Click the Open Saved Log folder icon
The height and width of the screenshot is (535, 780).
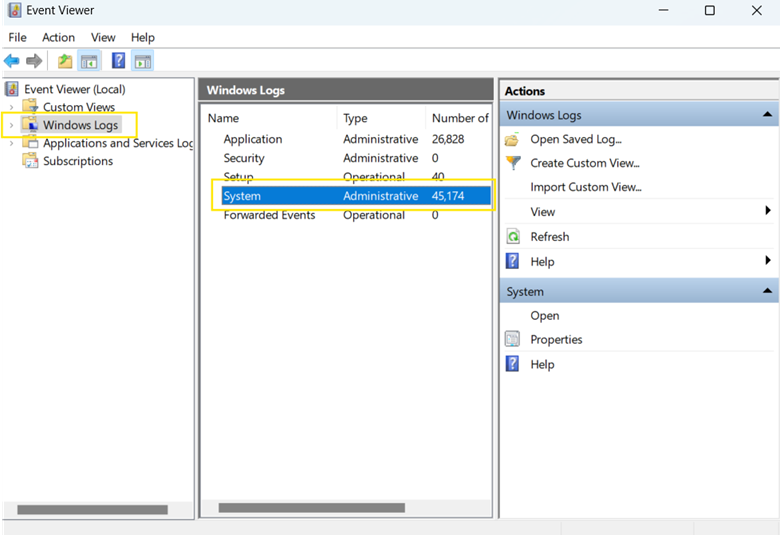[513, 139]
